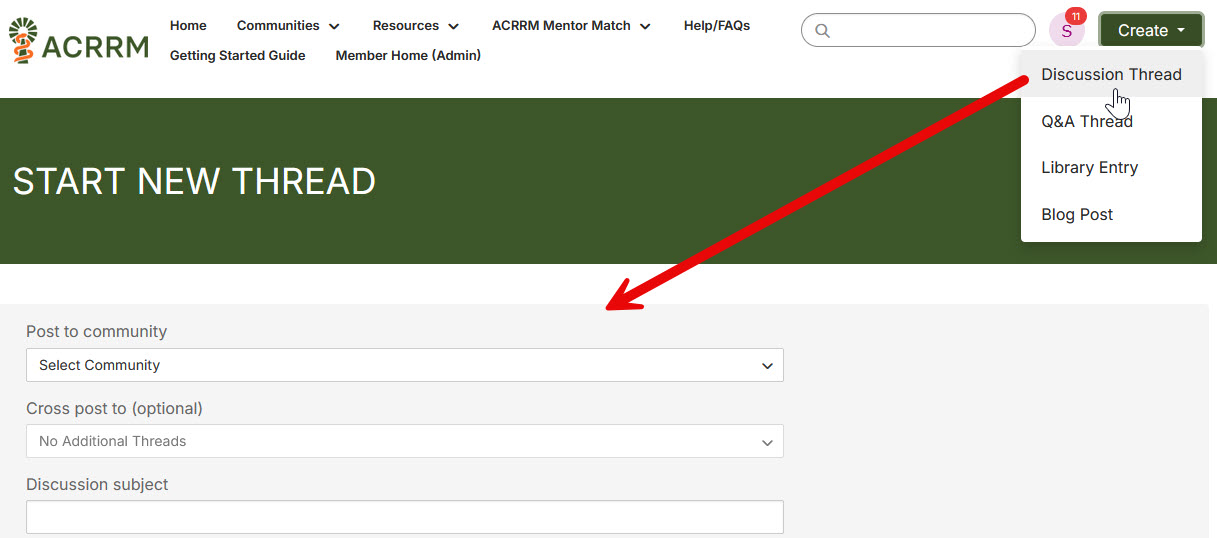
Task: Open Help/FAQs page
Action: [717, 25]
